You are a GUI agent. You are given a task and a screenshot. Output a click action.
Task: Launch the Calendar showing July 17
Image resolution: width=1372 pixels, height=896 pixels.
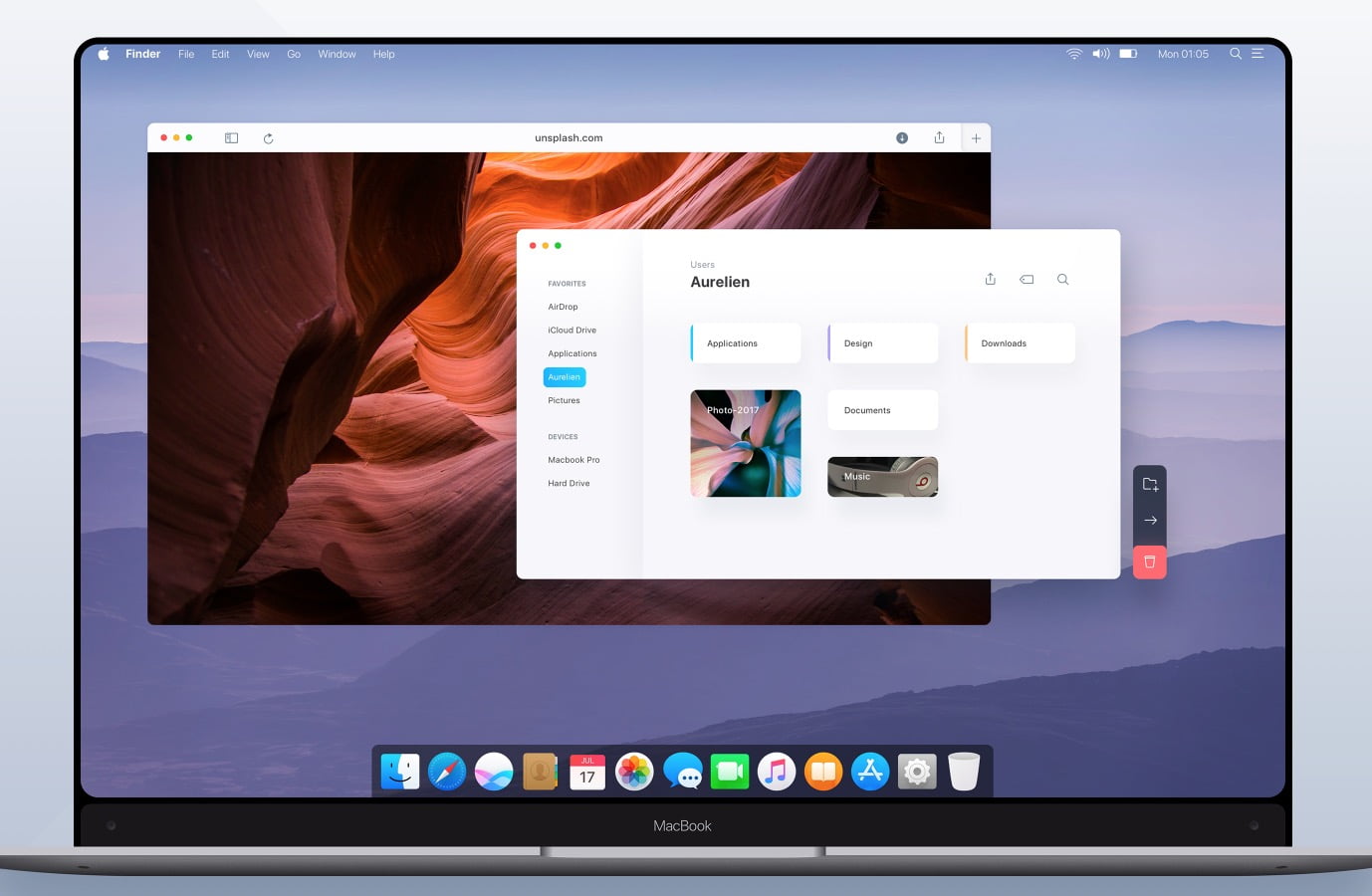coord(586,771)
